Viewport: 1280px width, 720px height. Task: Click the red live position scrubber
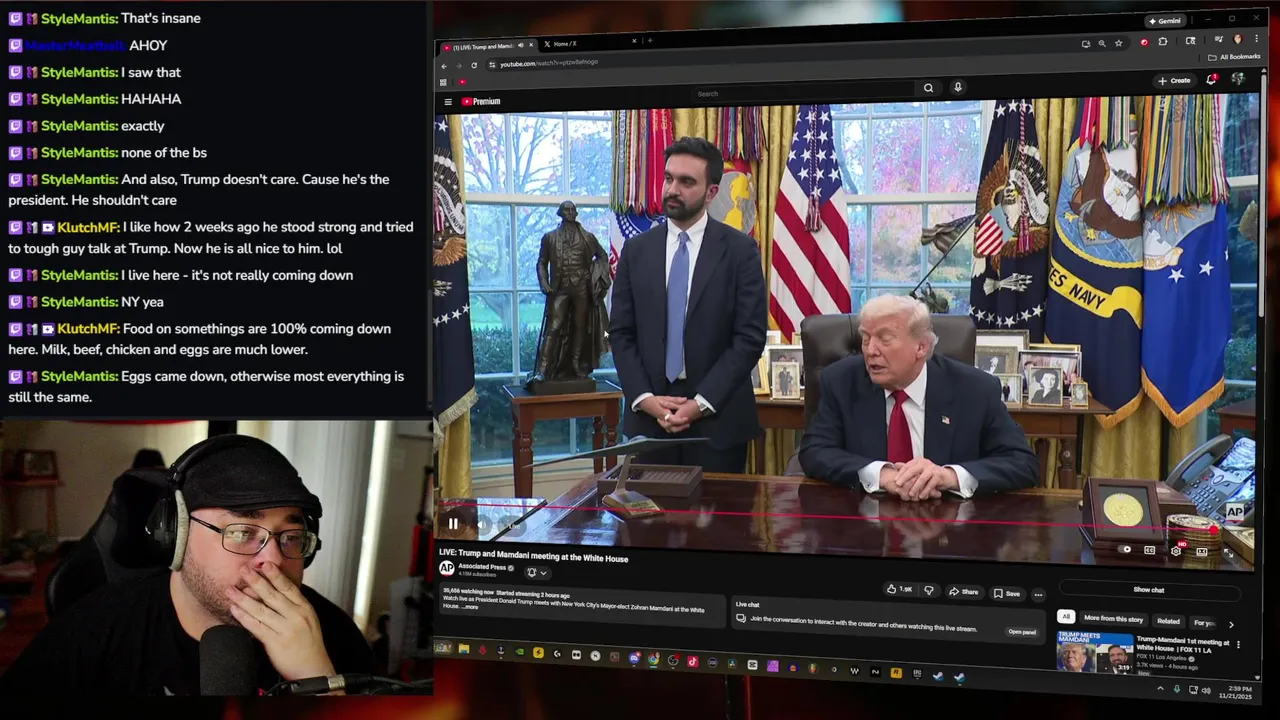[x=1214, y=530]
